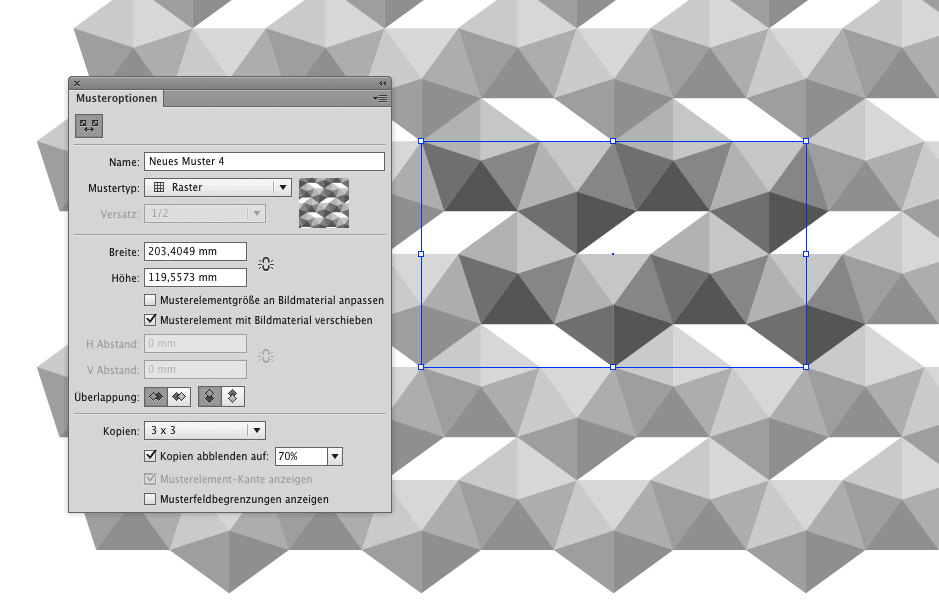The height and width of the screenshot is (607, 939).
Task: Select top-in-front overlap icon
Action: pyautogui.click(x=210, y=396)
